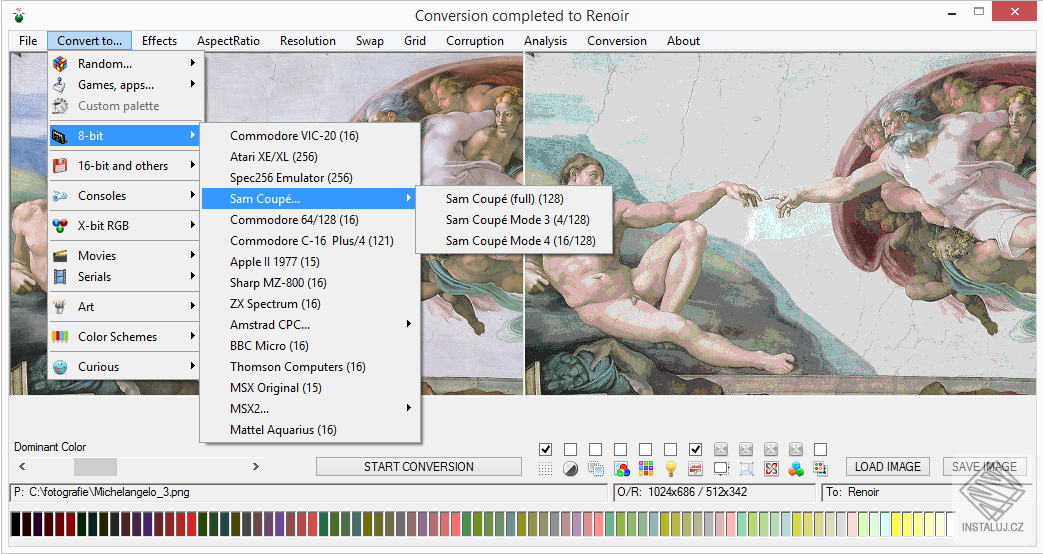This screenshot has width=1043, height=554.
Task: Select Sam Coupé Mode 3 (4/128)
Action: tap(517, 220)
